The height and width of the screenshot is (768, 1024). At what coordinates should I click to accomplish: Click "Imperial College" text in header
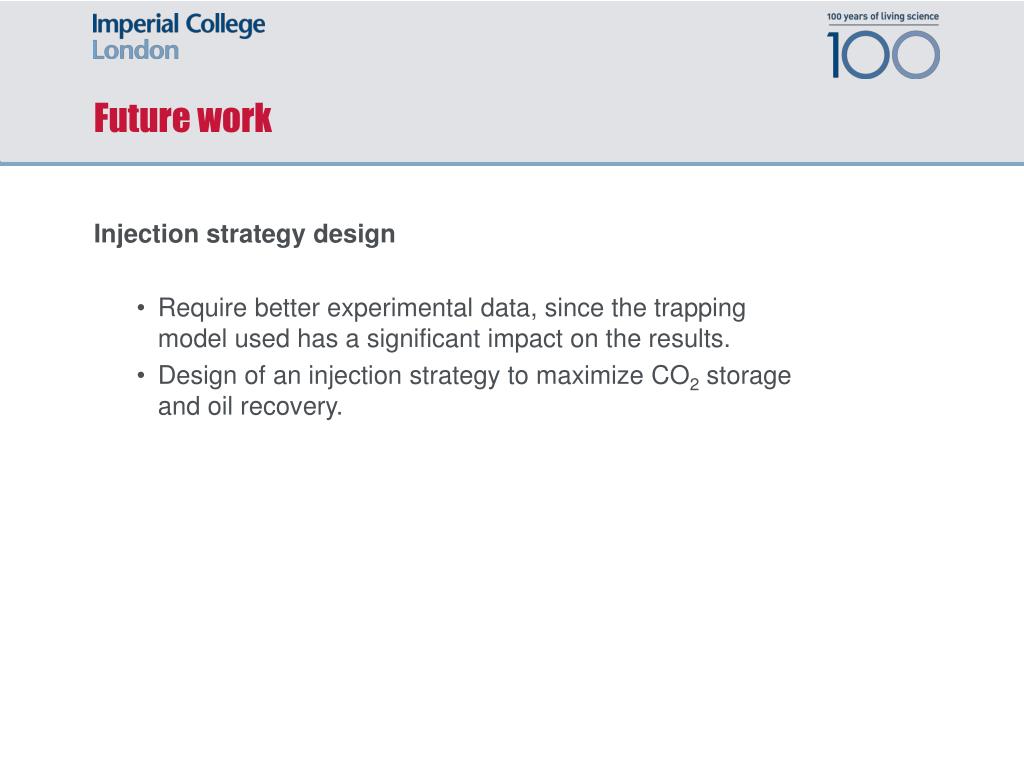point(178,25)
